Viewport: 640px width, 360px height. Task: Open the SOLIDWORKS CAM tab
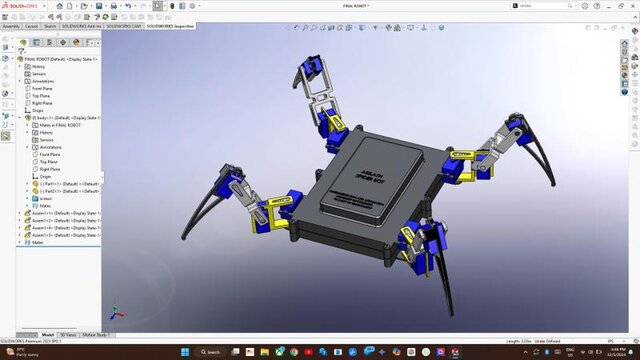(x=124, y=26)
